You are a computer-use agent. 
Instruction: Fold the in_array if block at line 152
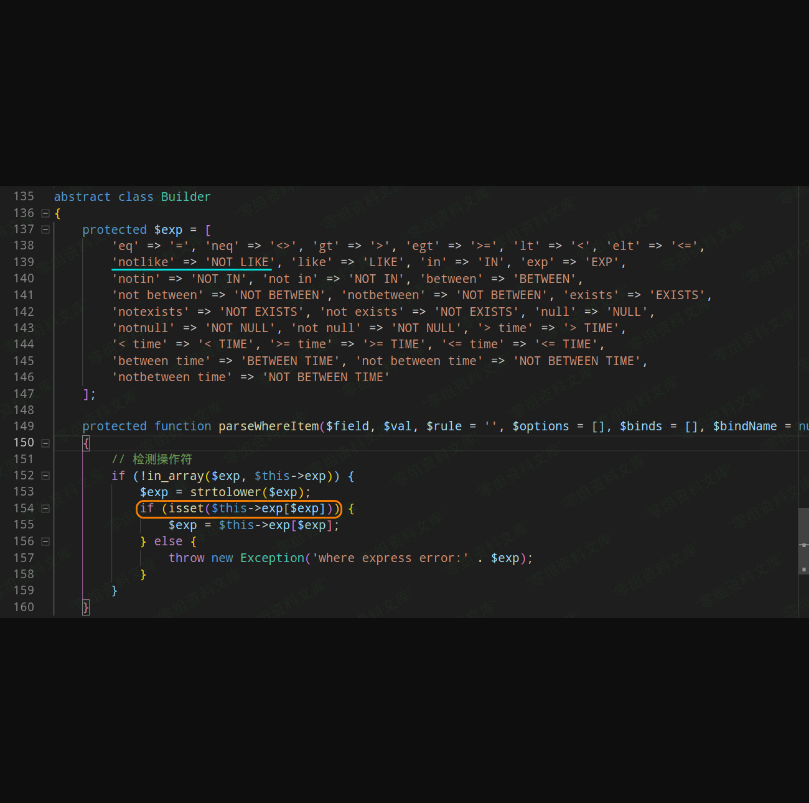pyautogui.click(x=45, y=475)
